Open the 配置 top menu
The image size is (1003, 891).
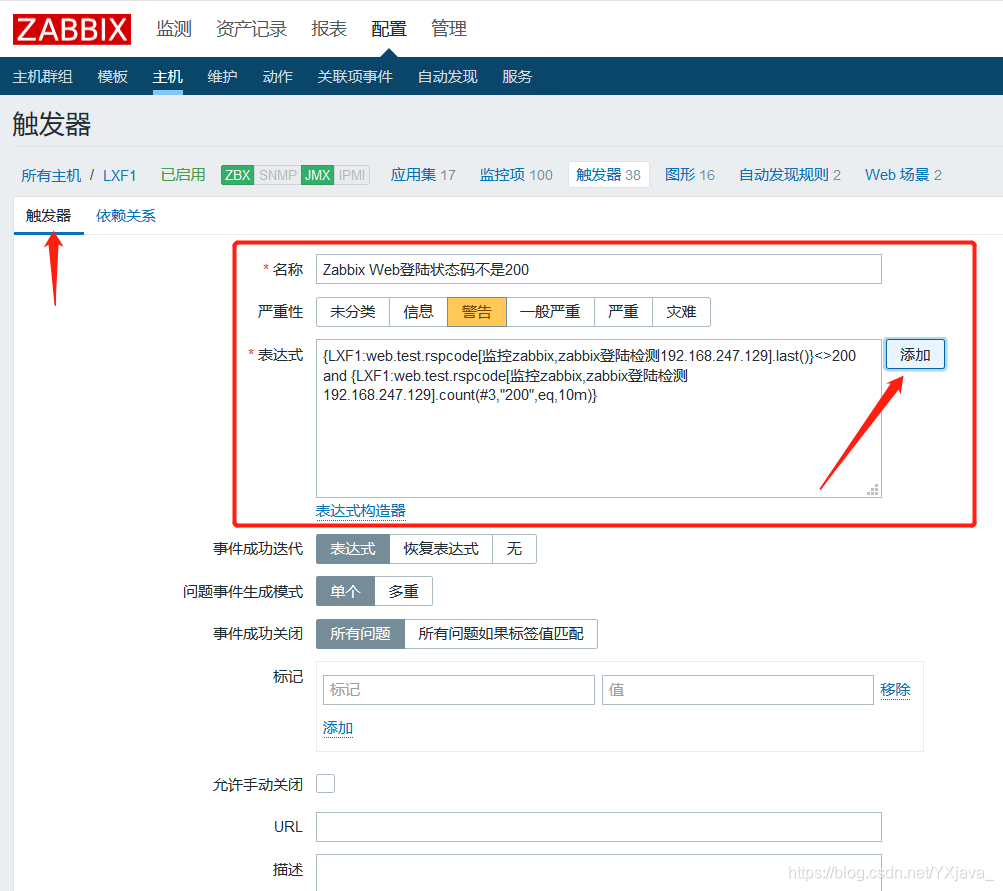click(x=389, y=29)
